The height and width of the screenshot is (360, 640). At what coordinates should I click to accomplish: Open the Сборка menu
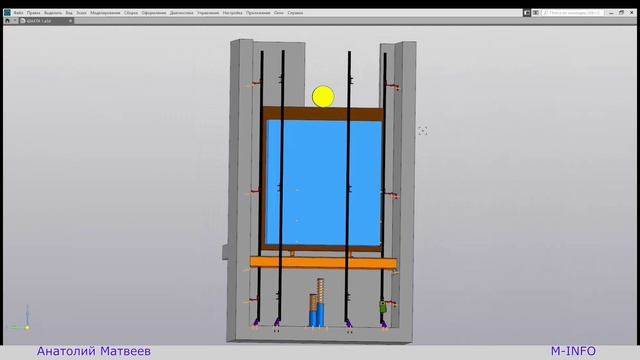(131, 13)
